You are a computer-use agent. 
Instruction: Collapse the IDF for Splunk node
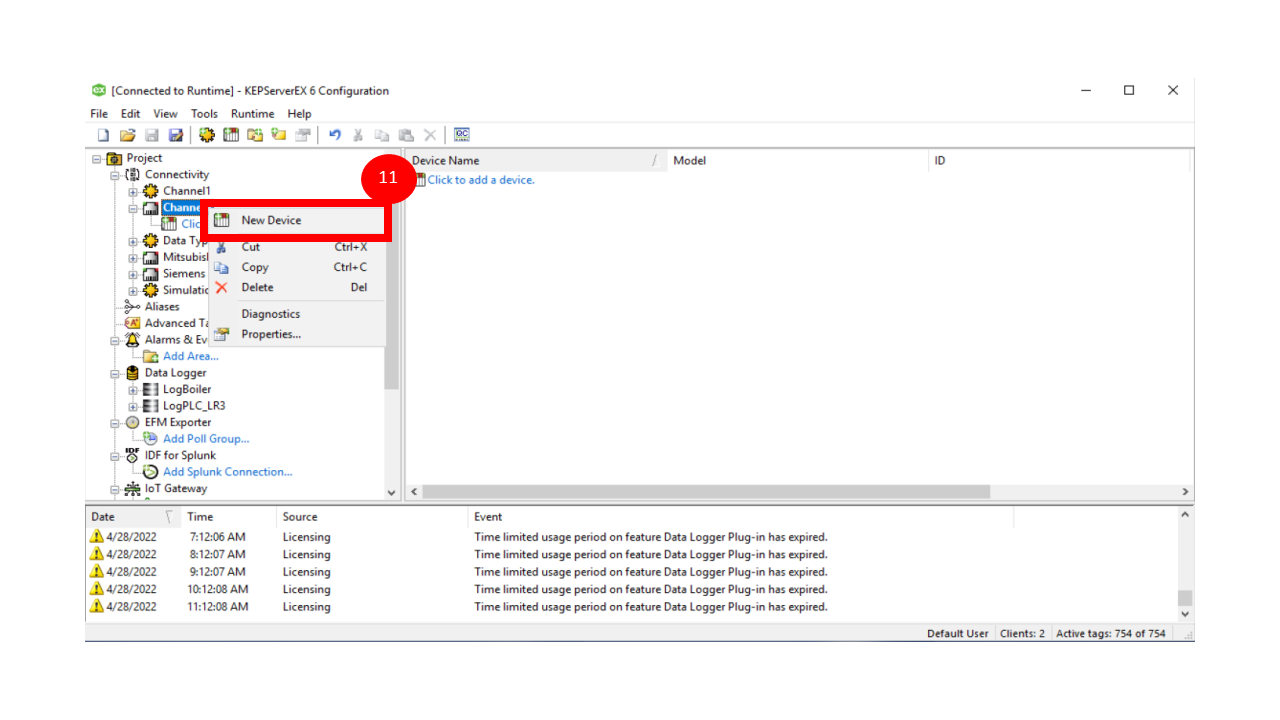coord(115,456)
